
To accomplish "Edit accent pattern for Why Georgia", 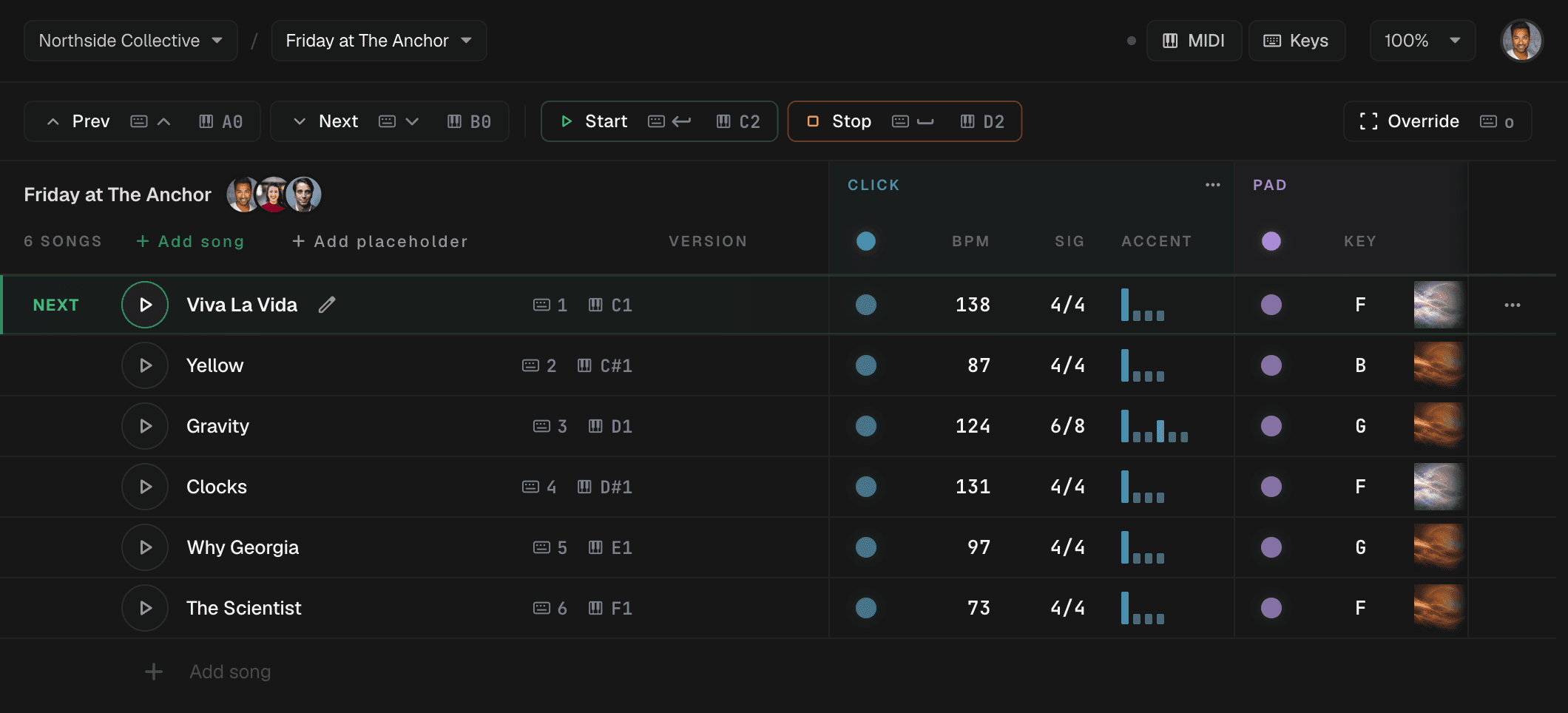I will point(1143,547).
